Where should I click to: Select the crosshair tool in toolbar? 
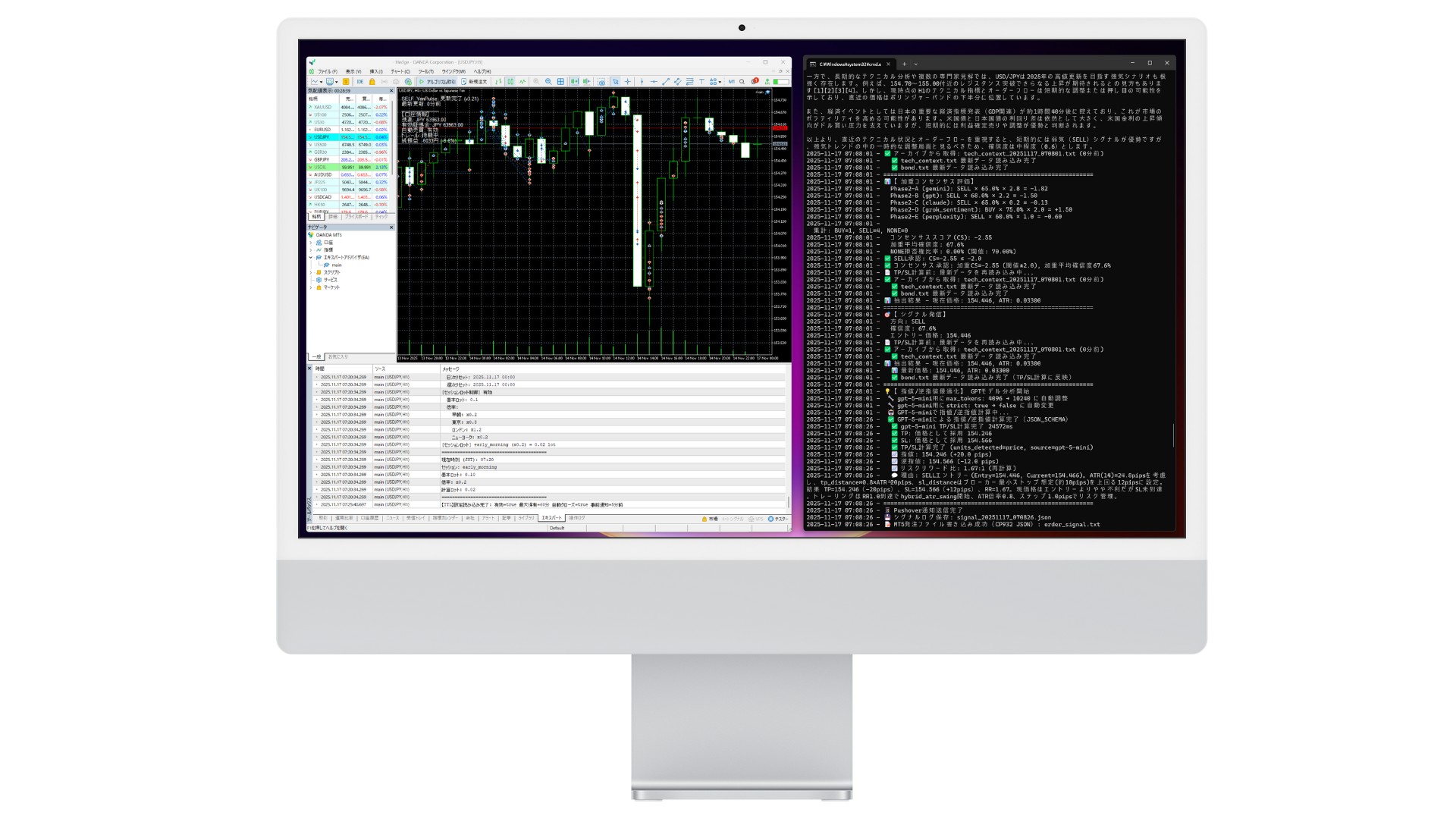pos(627,81)
